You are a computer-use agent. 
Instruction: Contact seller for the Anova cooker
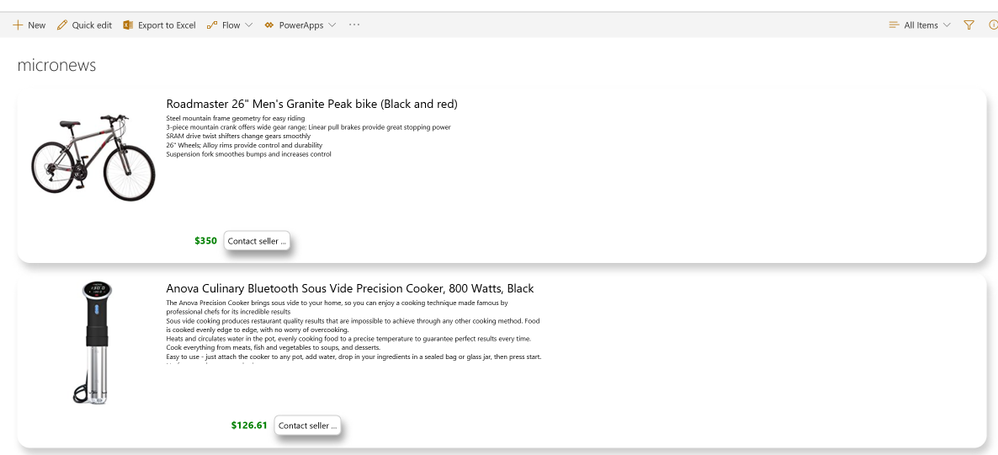(308, 425)
